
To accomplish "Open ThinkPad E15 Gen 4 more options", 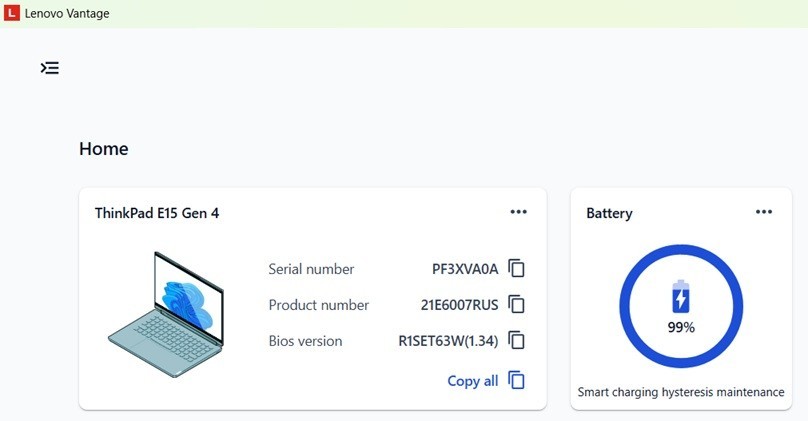I will 518,212.
